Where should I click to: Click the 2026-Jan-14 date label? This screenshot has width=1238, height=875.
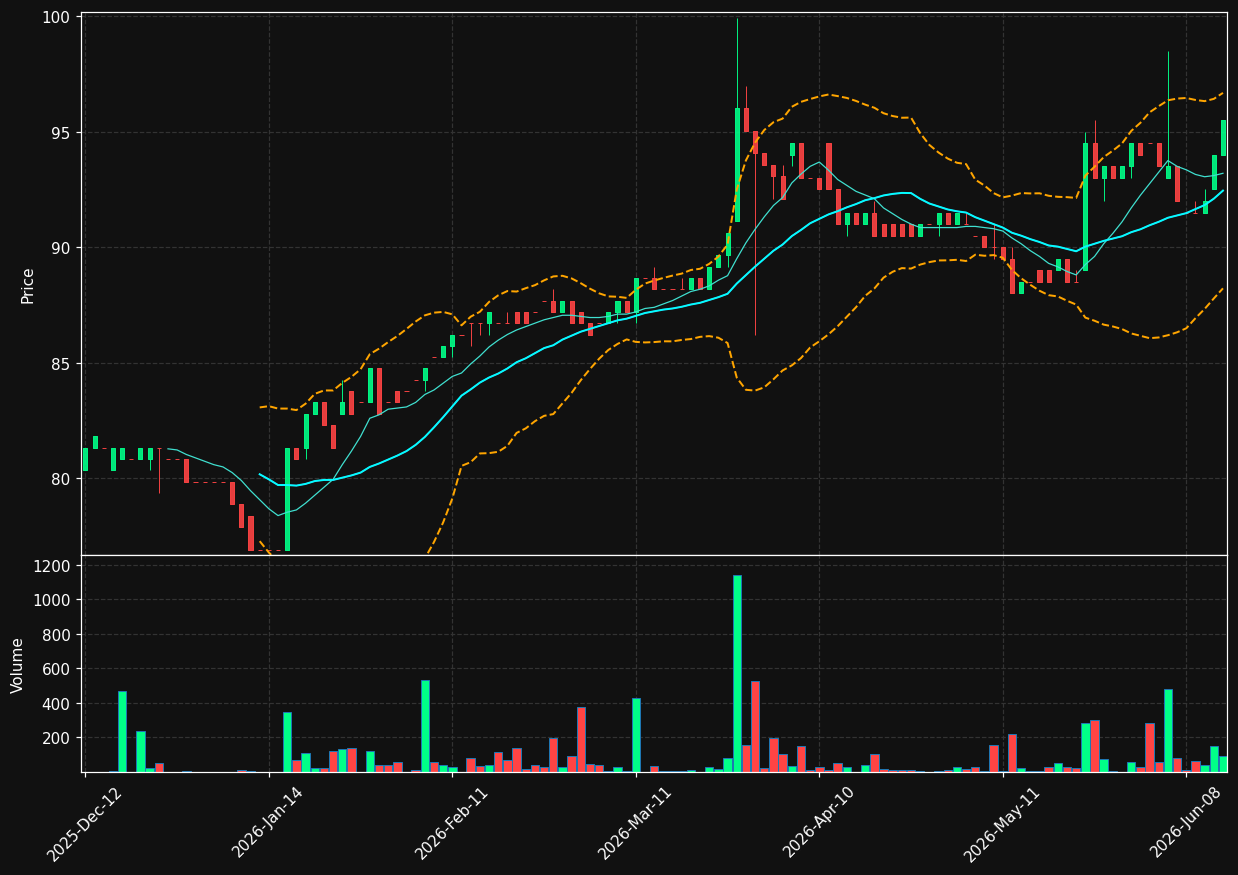267,823
